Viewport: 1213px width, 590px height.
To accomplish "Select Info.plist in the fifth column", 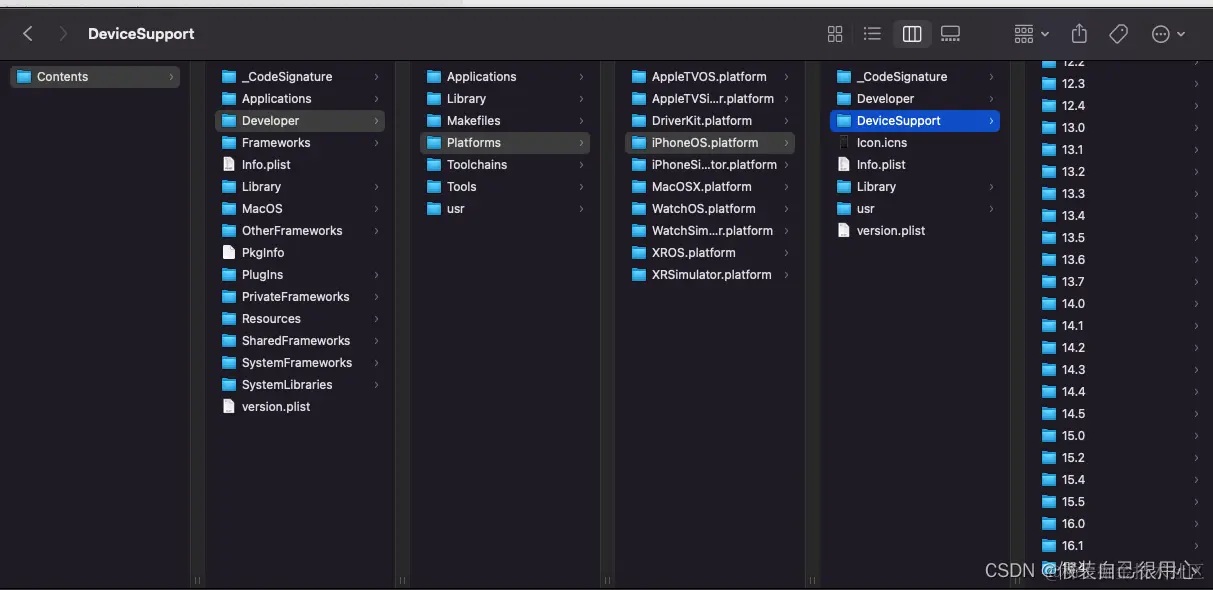I will [915, 165].
